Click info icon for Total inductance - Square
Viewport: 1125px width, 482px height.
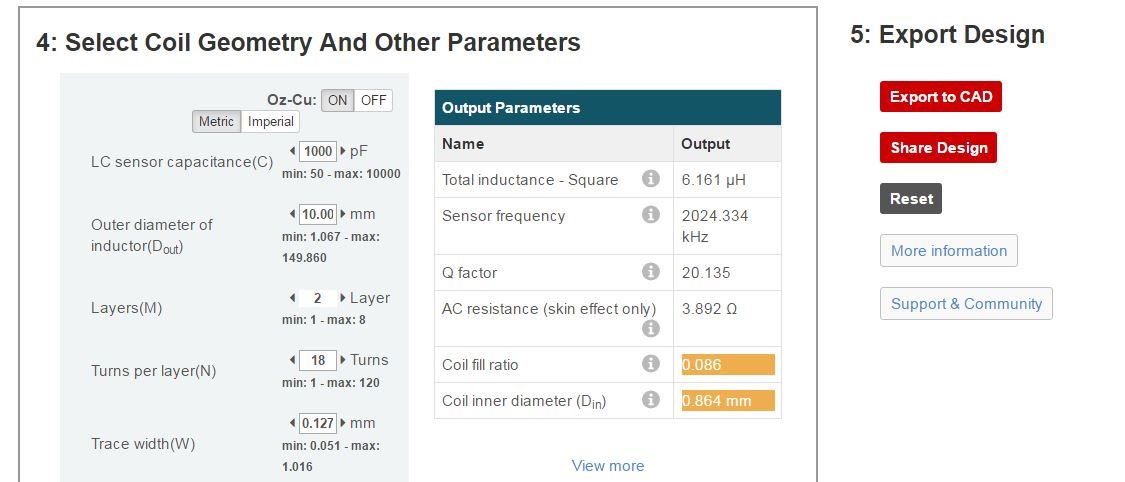(x=651, y=179)
